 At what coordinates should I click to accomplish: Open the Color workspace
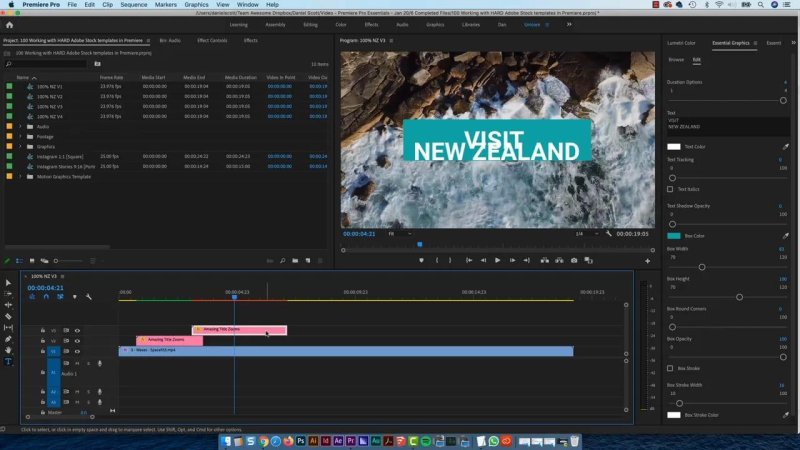[x=341, y=24]
